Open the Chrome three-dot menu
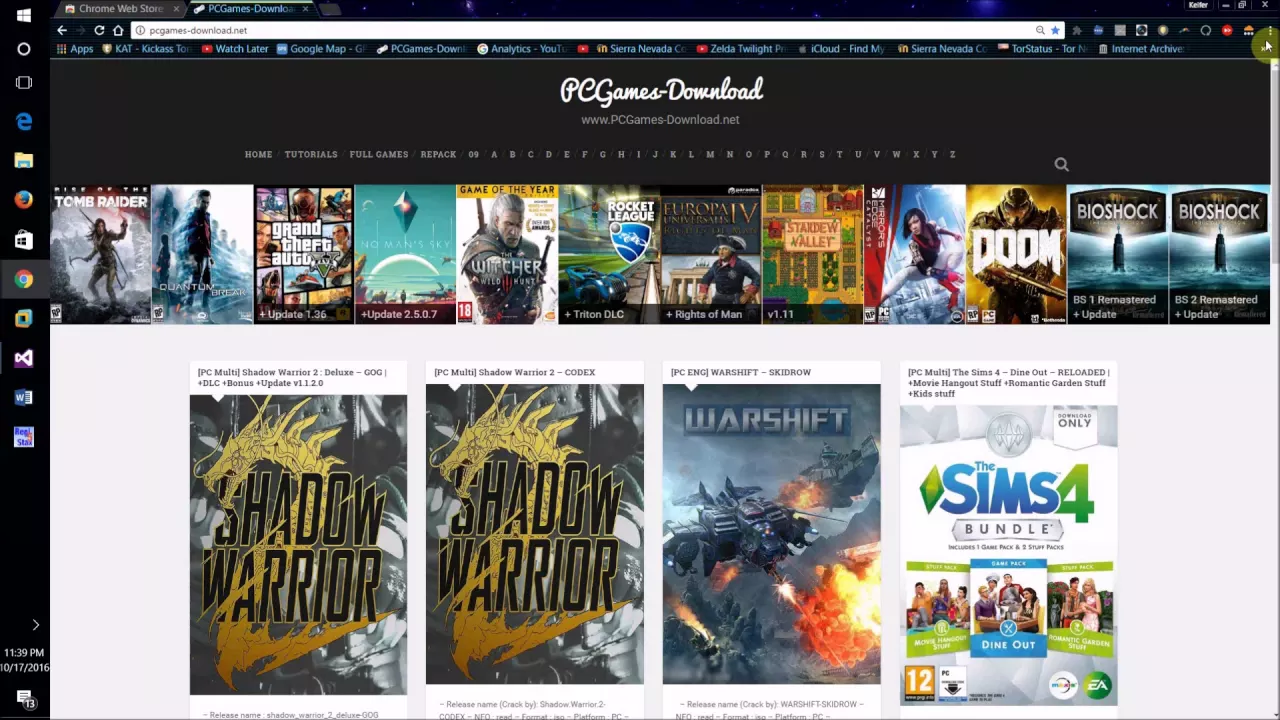This screenshot has height=720, width=1280. 1269,30
